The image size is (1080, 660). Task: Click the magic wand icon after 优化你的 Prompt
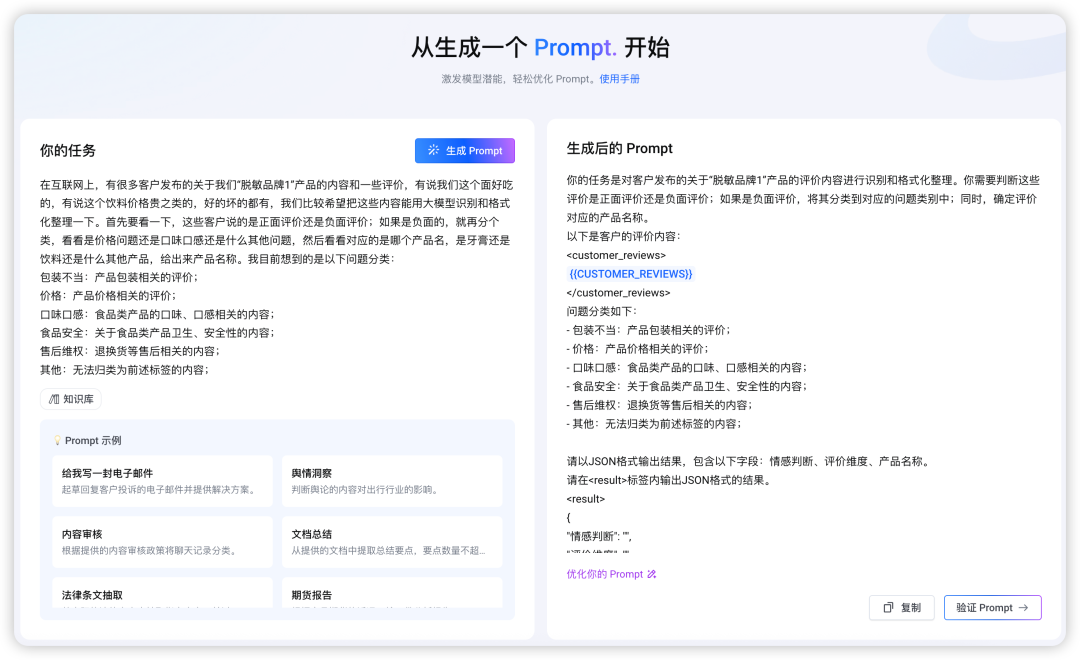pos(652,574)
